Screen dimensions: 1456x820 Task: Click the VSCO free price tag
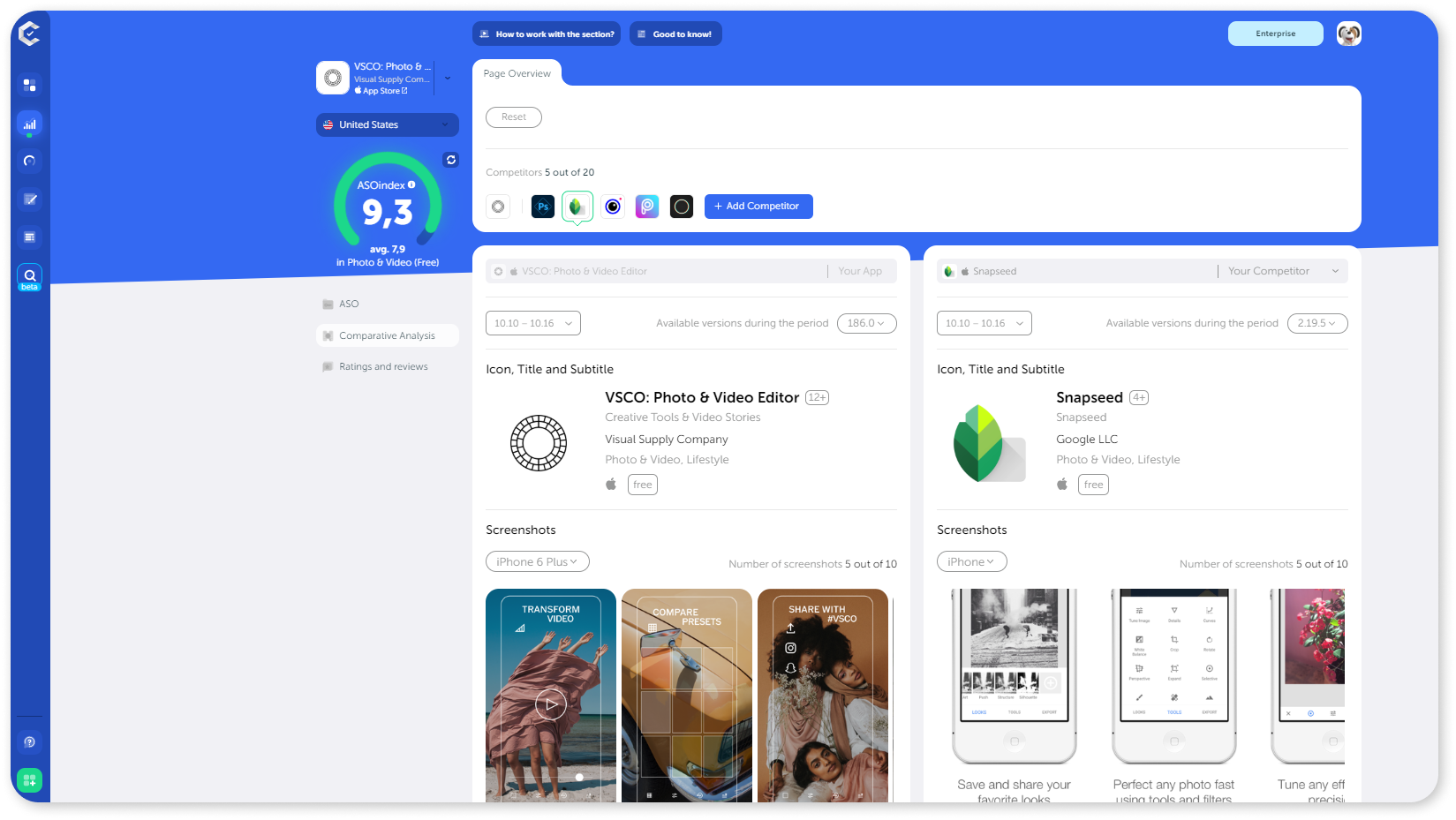[643, 485]
